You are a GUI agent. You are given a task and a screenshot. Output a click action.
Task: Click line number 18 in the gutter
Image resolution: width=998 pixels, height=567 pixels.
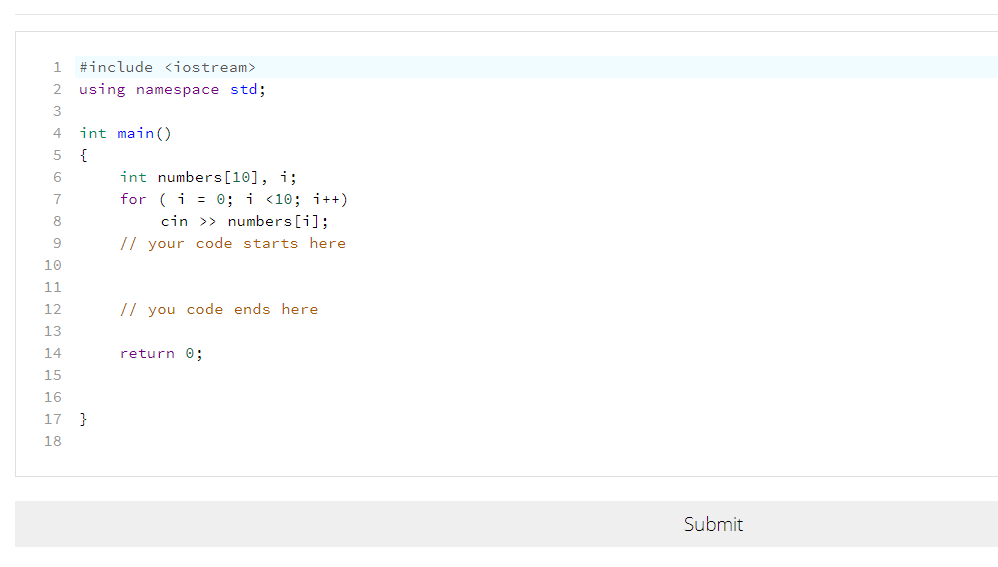pyautogui.click(x=53, y=442)
